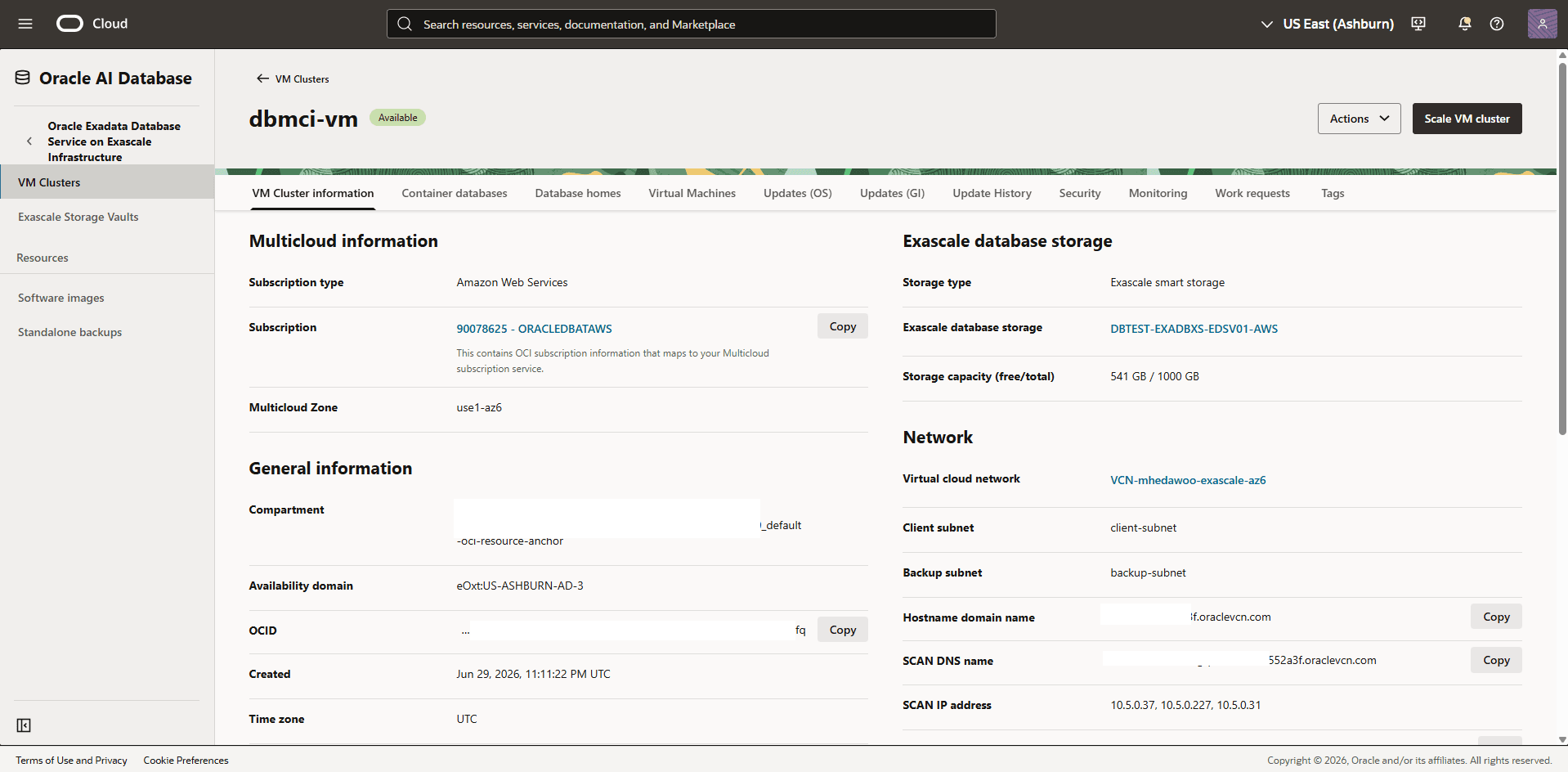Select the Monitoring tab
This screenshot has height=772, width=1568.
1158,193
